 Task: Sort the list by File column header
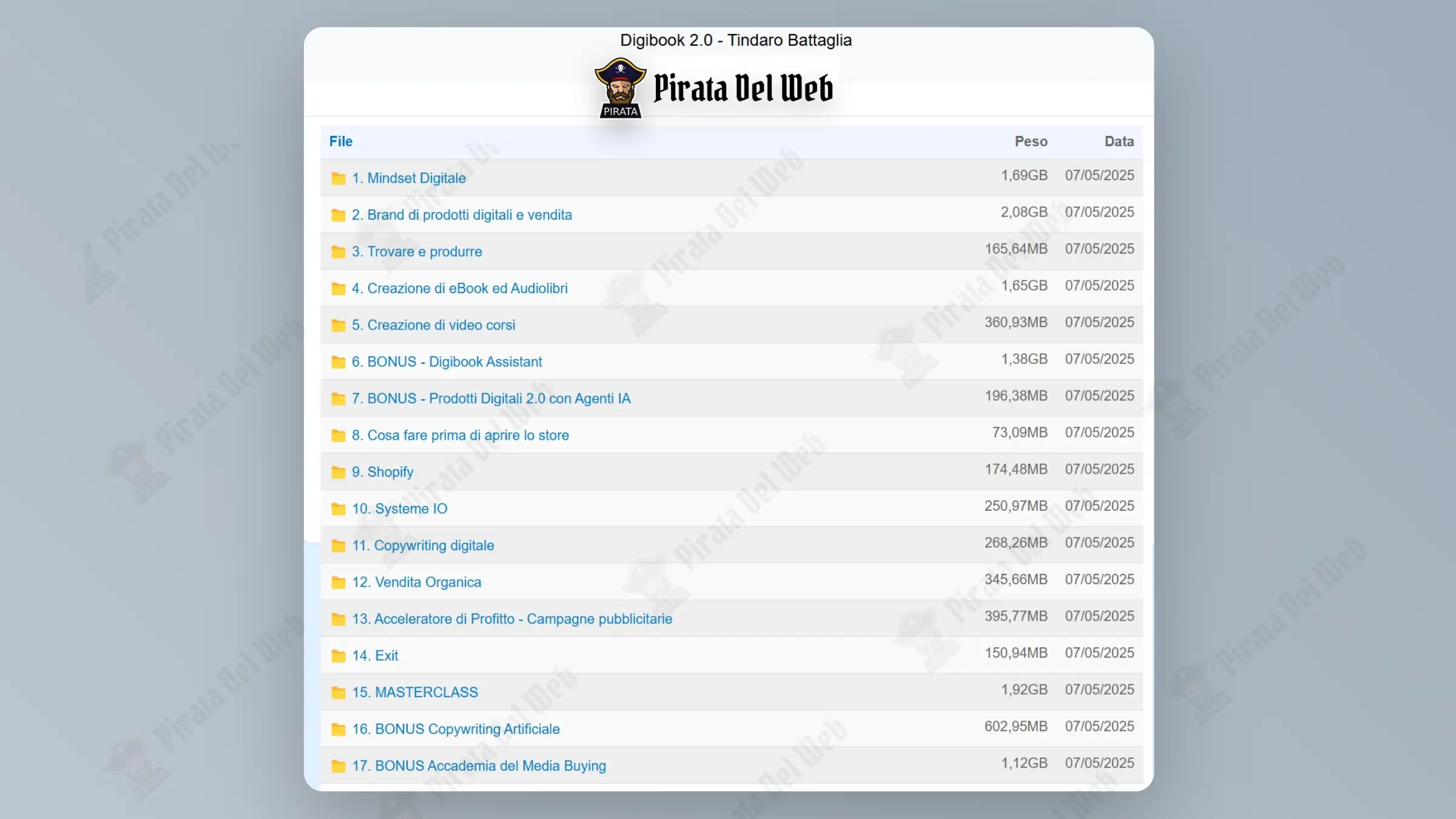click(x=340, y=141)
